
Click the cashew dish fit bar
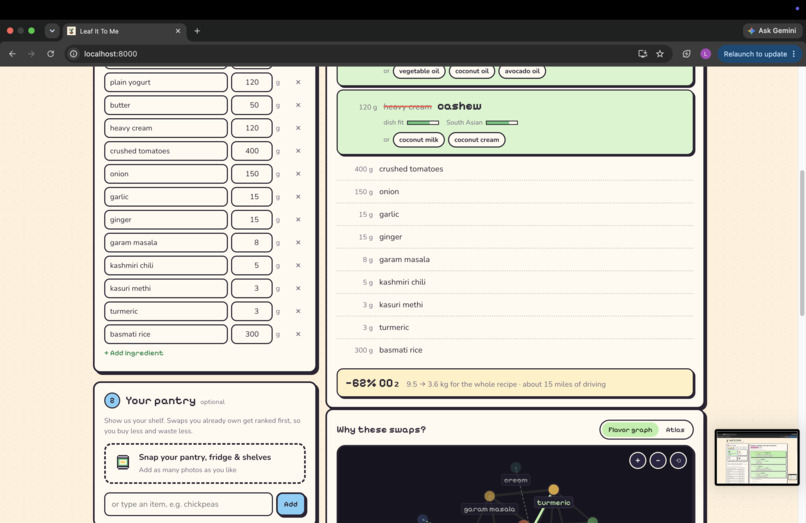pos(423,122)
